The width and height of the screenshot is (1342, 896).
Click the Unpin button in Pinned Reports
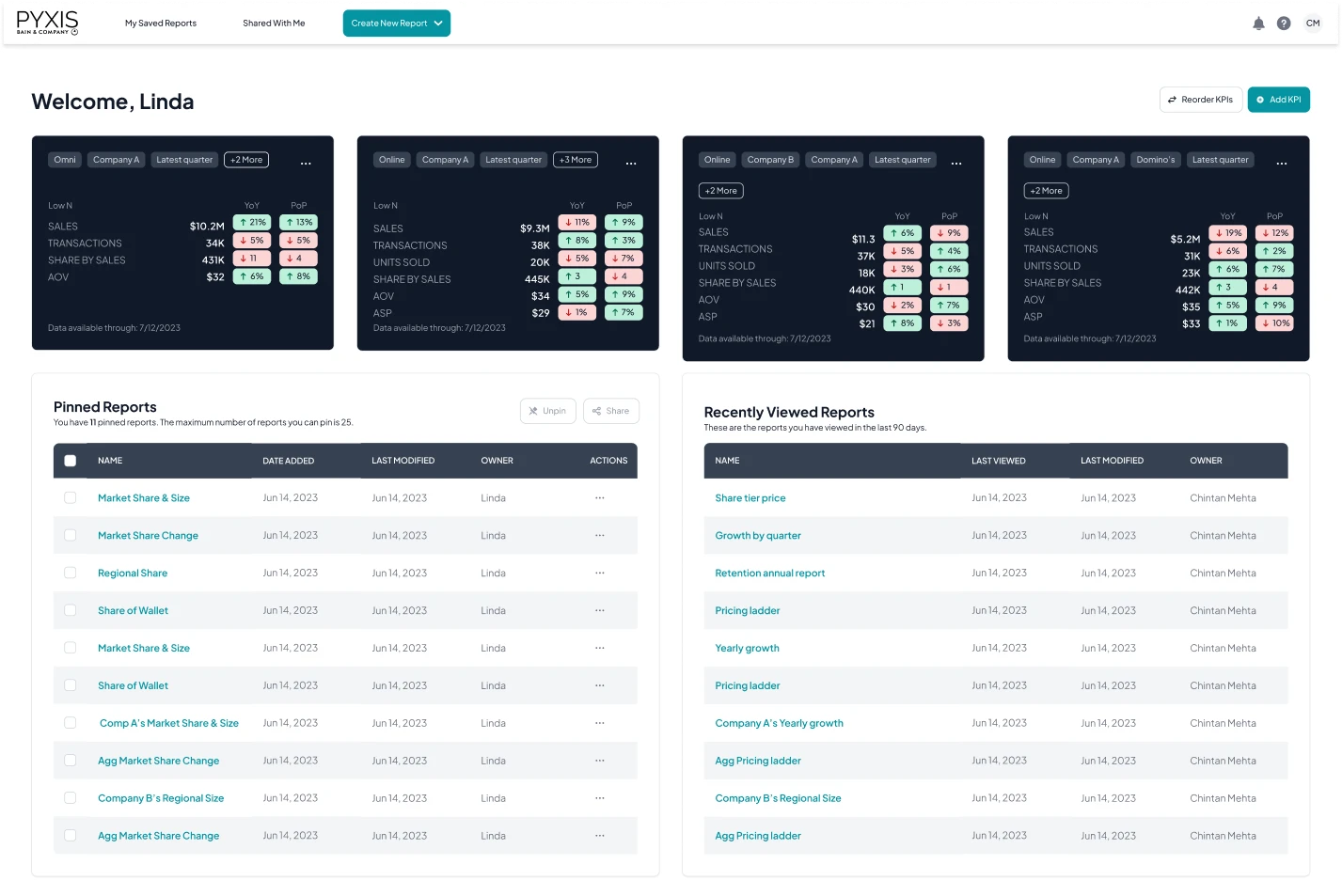click(x=547, y=410)
